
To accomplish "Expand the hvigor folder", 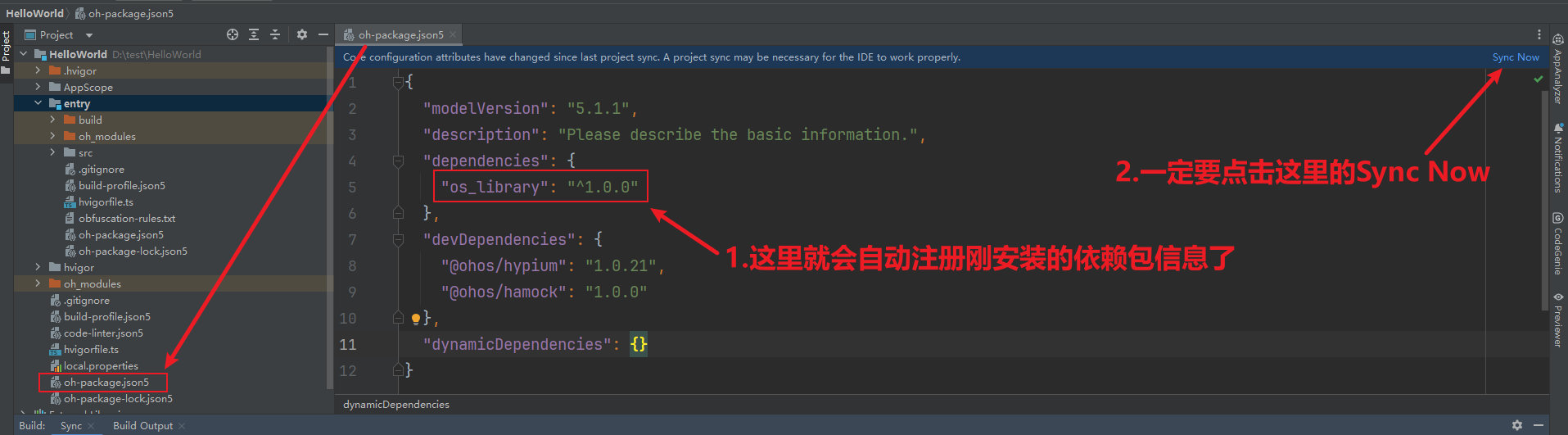I will tap(38, 267).
